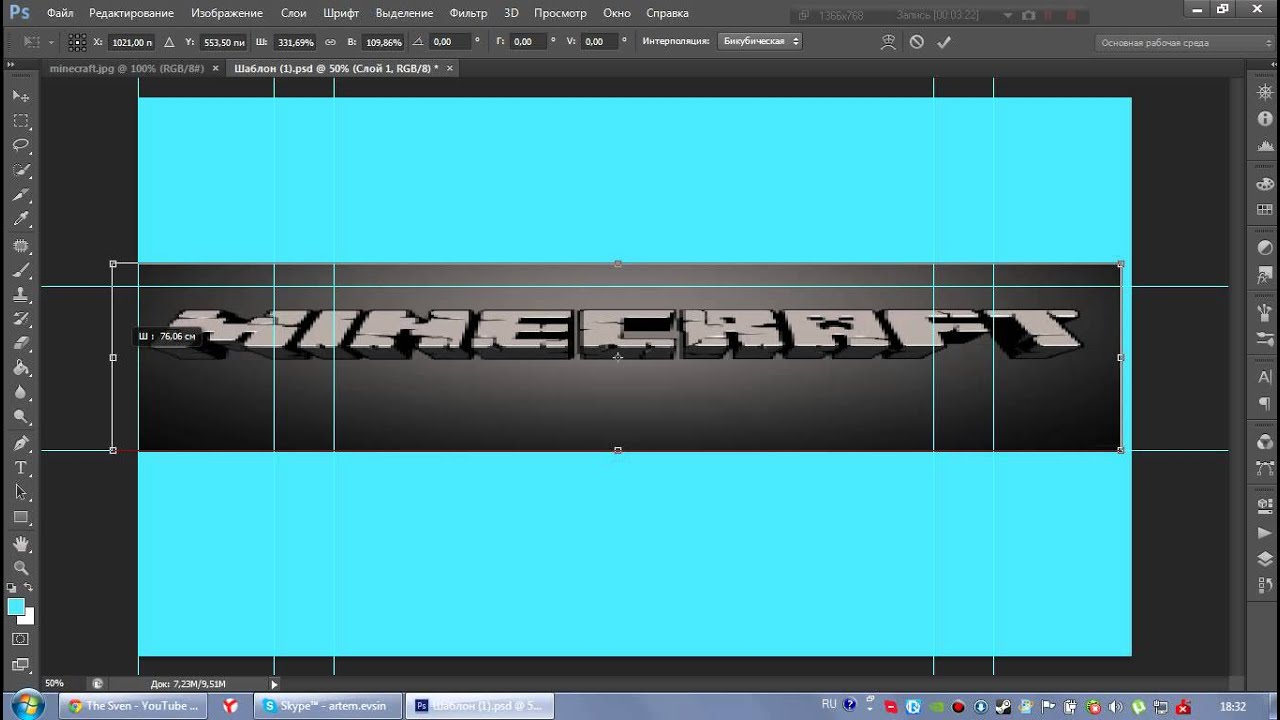Open the Color panel palette icon
Image resolution: width=1280 pixels, height=720 pixels.
1265,185
